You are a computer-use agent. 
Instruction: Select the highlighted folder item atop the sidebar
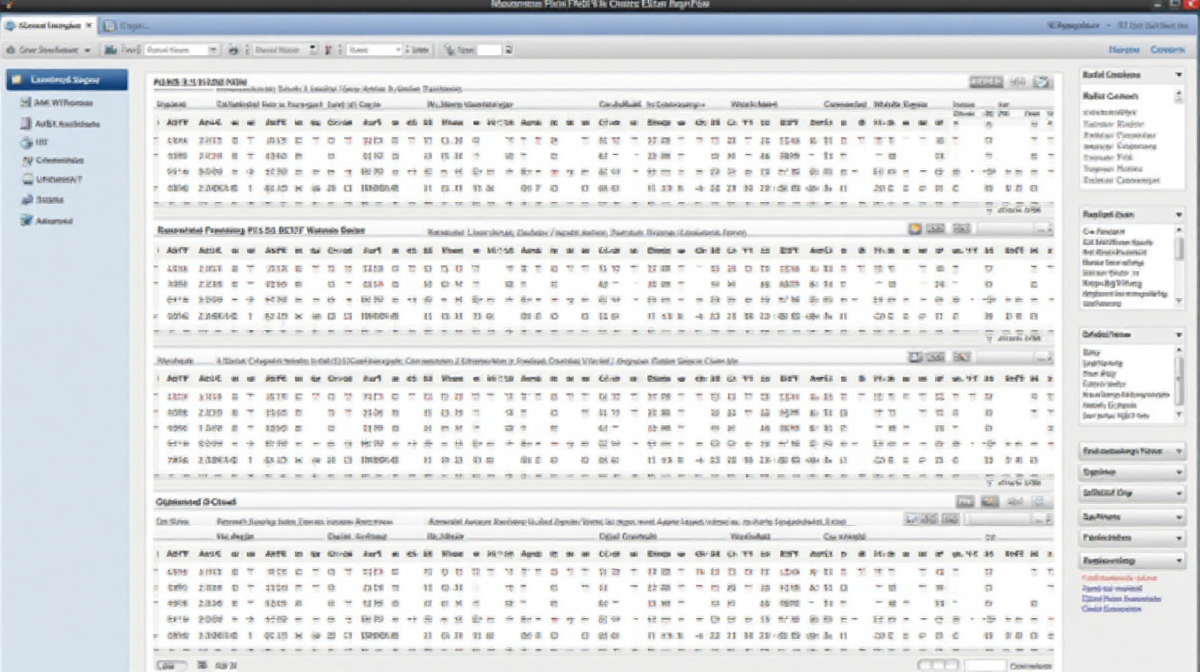click(66, 80)
